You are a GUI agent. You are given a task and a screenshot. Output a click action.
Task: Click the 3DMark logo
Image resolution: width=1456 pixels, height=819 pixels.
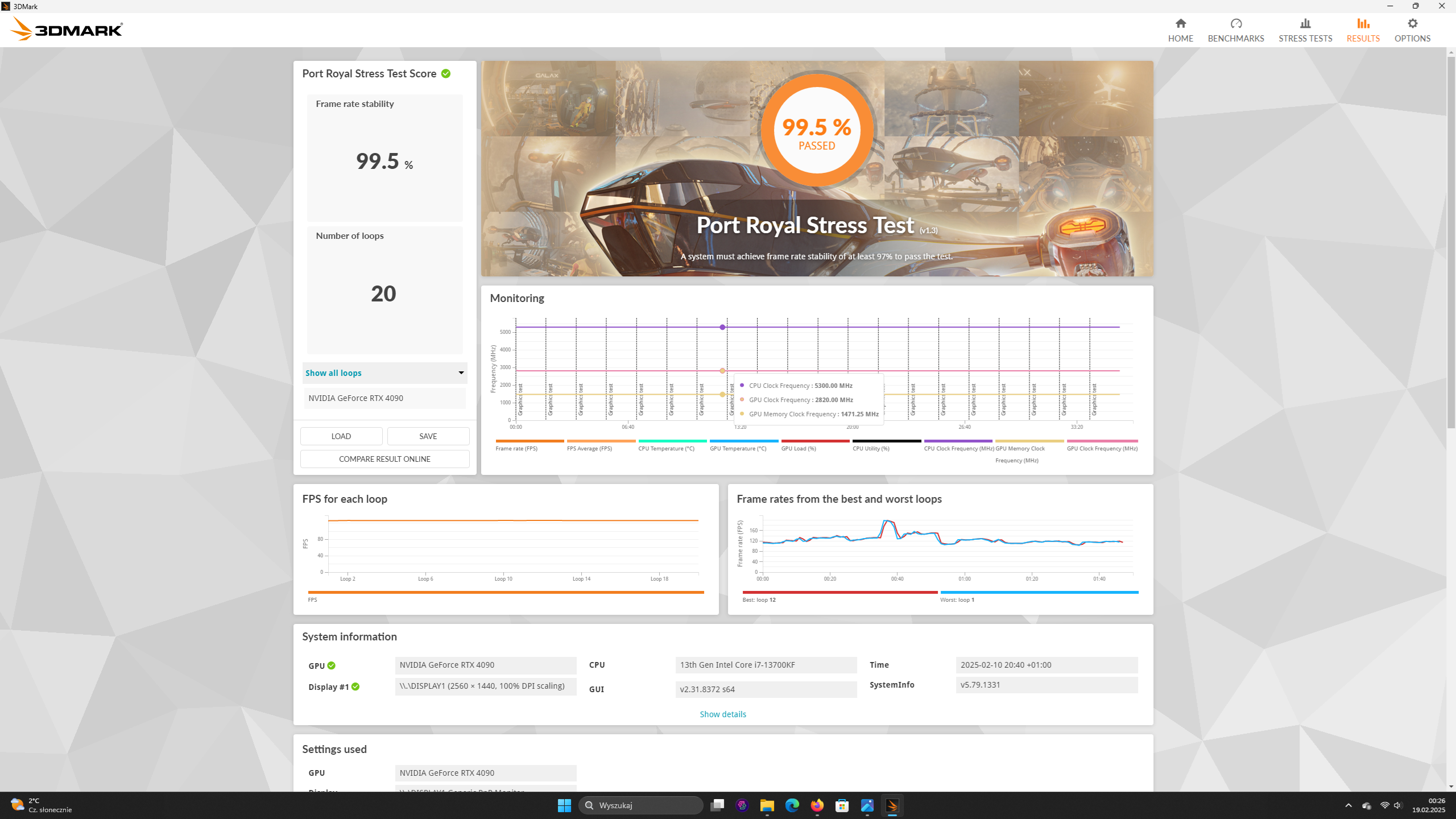point(67,29)
